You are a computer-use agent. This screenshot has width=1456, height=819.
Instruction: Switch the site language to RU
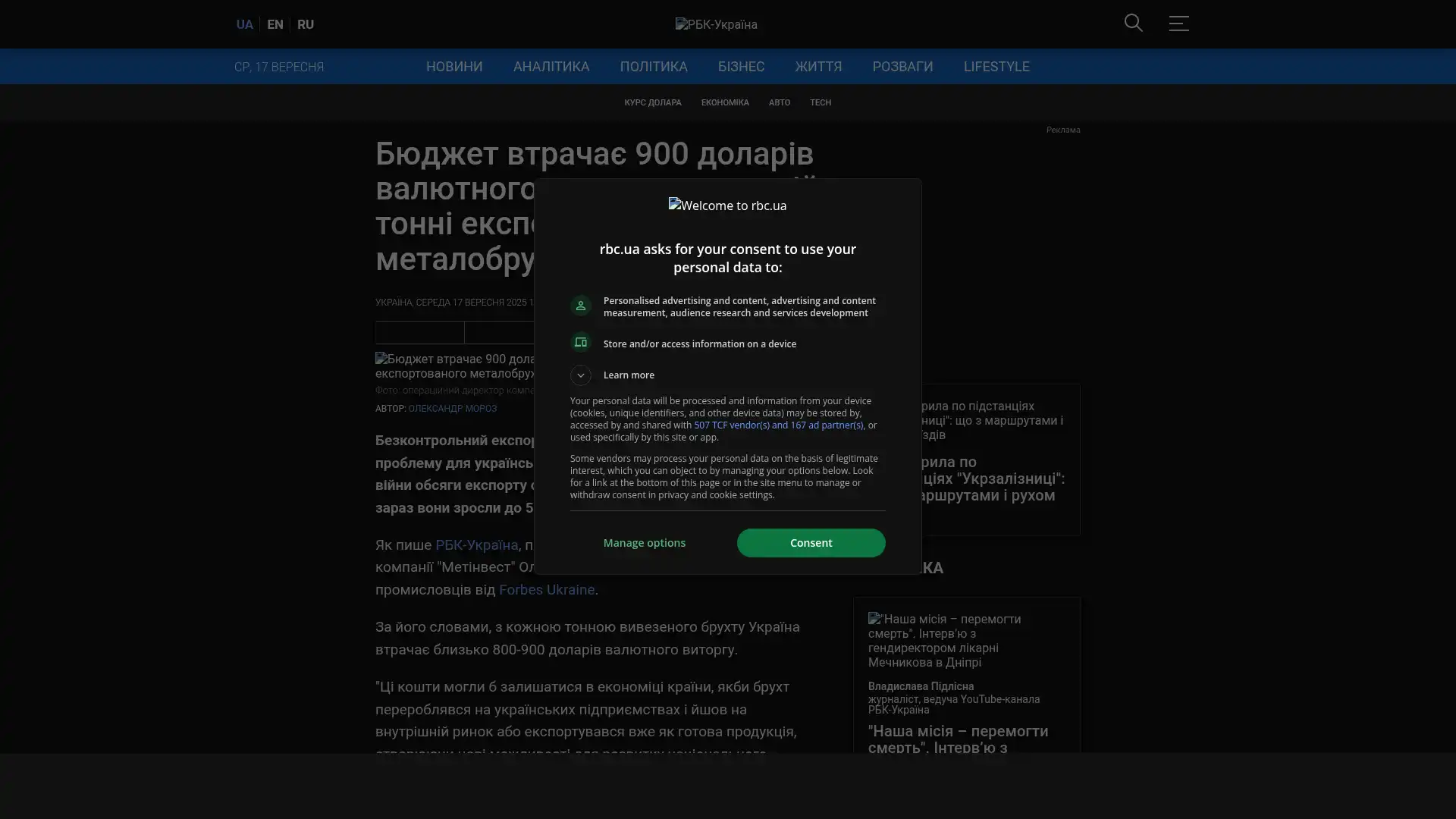[305, 24]
